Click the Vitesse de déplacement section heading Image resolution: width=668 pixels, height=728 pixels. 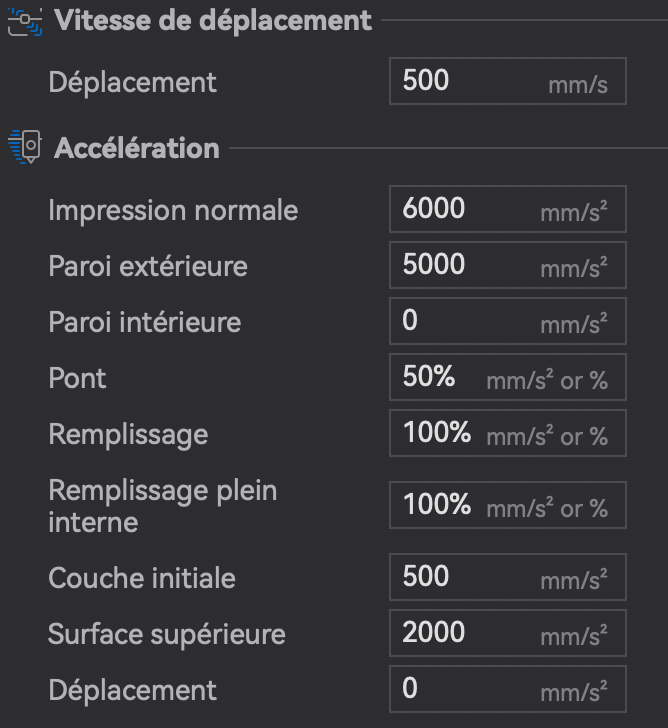point(213,21)
